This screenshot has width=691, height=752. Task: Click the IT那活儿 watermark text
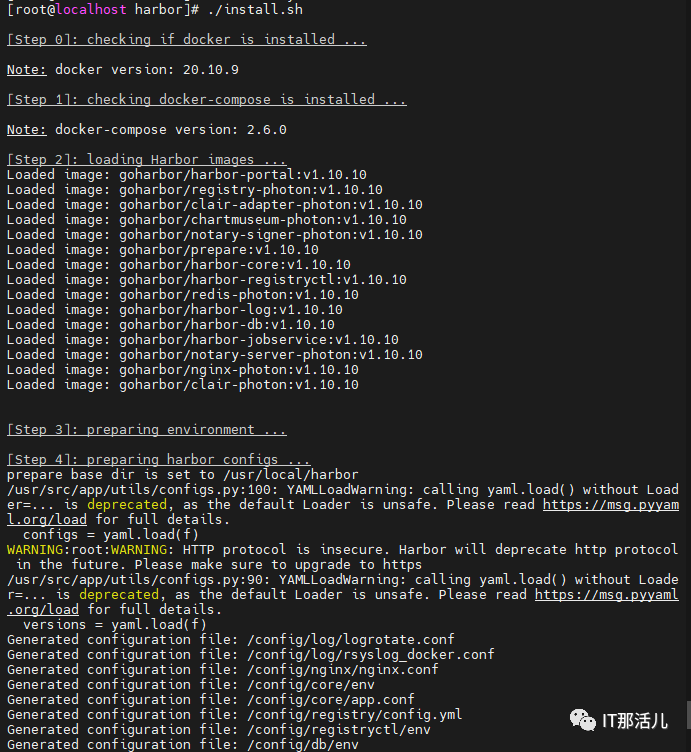[635, 721]
